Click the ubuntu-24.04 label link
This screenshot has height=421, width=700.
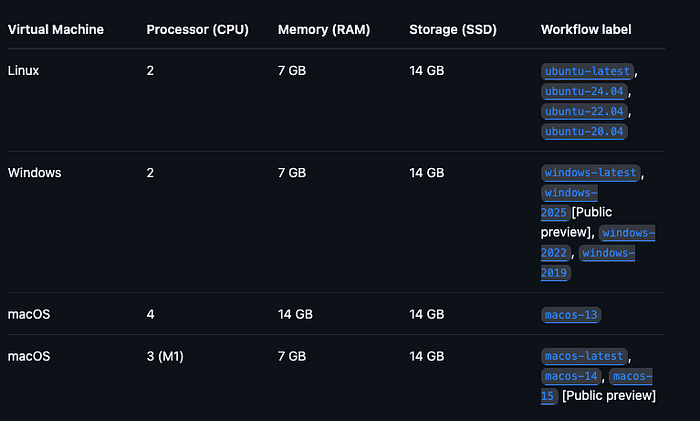584,92
